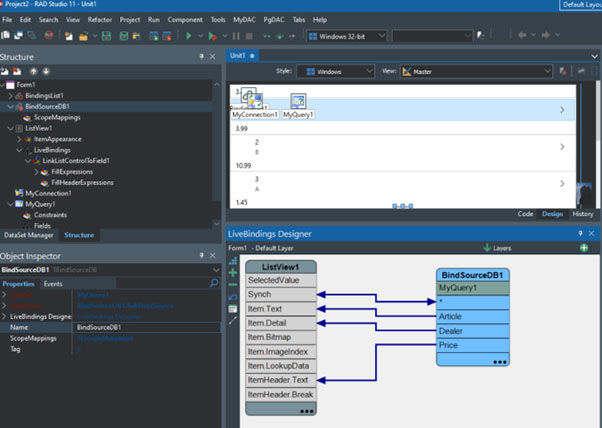The height and width of the screenshot is (428, 602).
Task: Click New item icon in Structure toolbar
Action: pyautogui.click(x=5, y=71)
